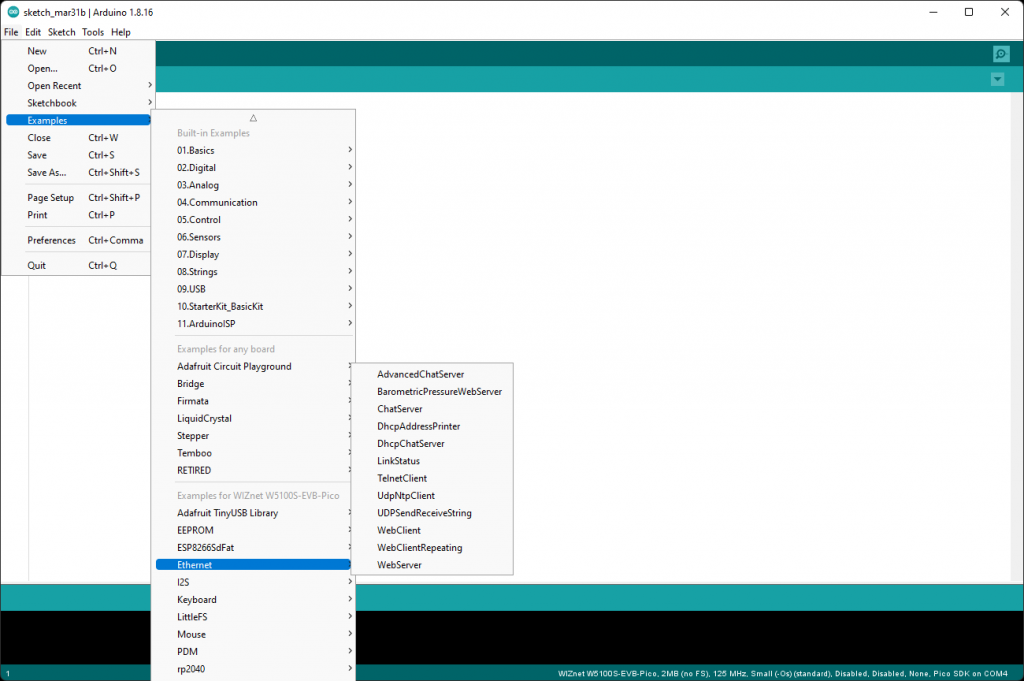Open the 10.StarterKit_BasicKit submenu

pyautogui.click(x=253, y=306)
